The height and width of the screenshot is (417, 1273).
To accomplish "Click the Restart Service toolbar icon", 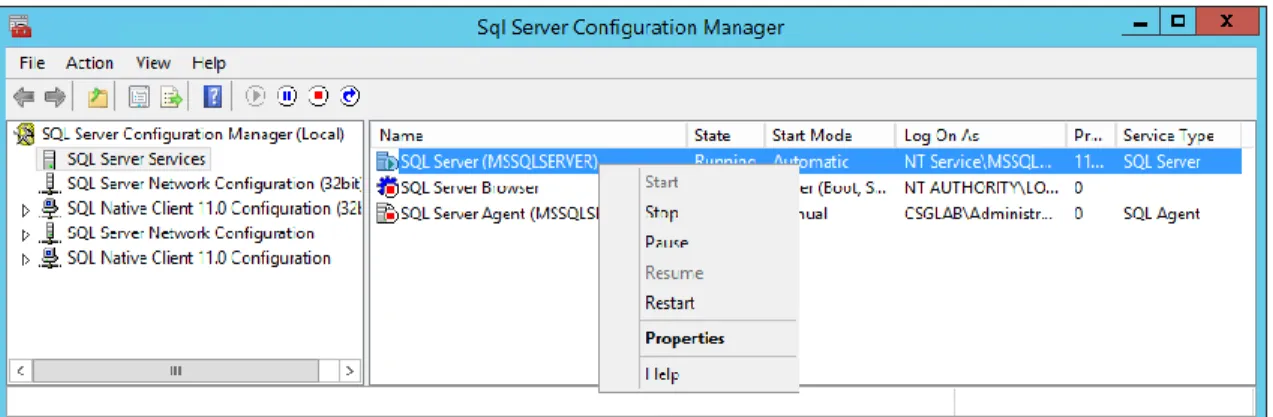I will (x=350, y=96).
